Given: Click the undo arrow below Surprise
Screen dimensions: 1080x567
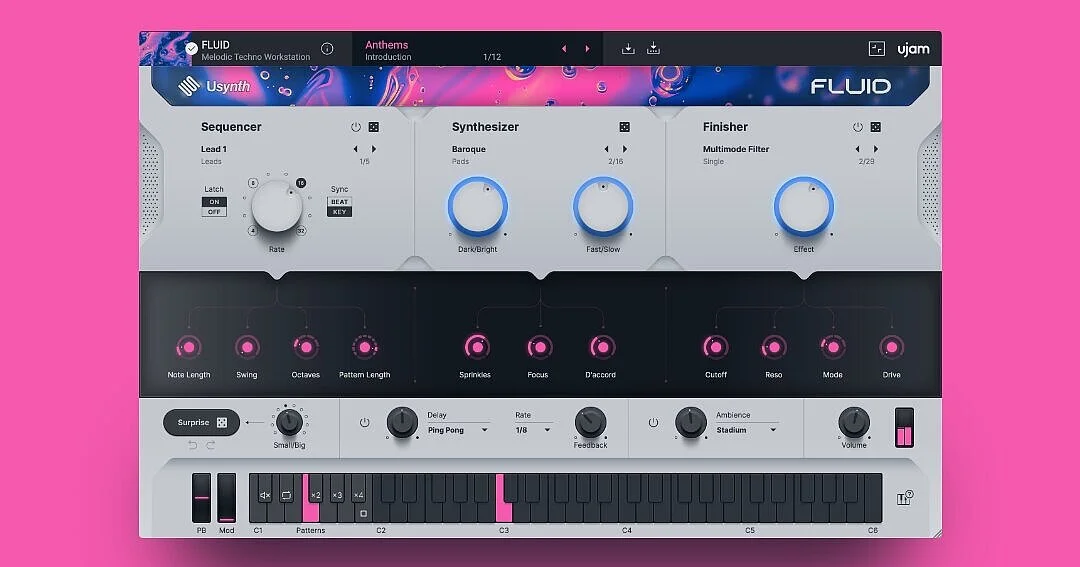Looking at the screenshot, I should [x=193, y=445].
